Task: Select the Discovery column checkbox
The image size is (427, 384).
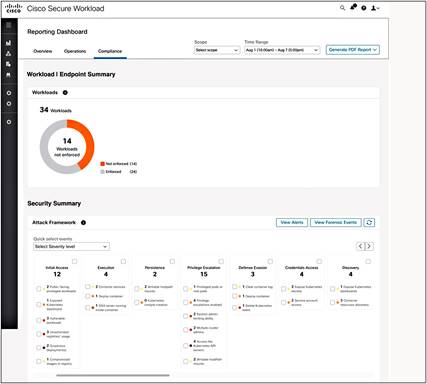Action: [x=368, y=261]
